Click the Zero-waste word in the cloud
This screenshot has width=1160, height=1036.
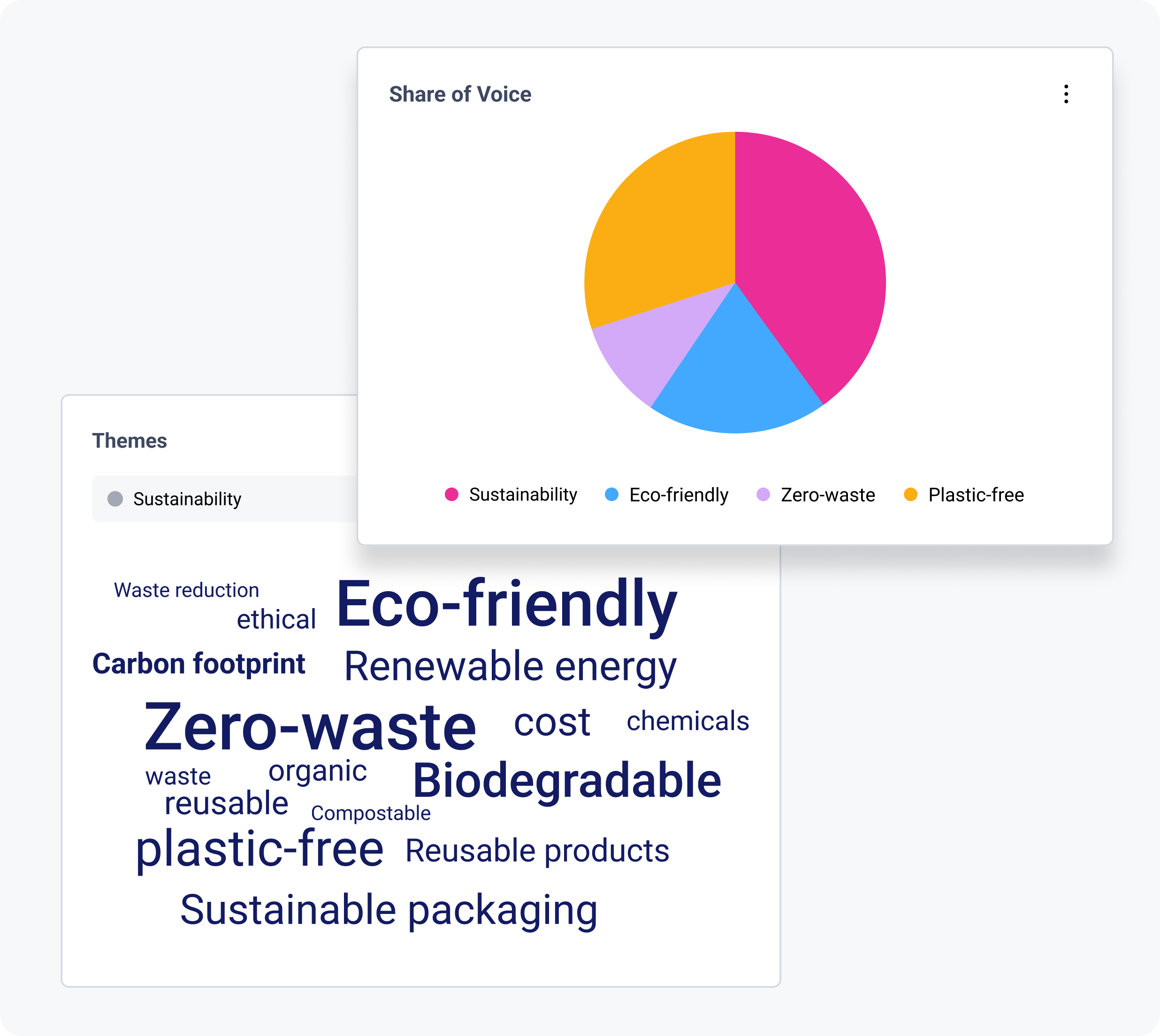tap(310, 727)
